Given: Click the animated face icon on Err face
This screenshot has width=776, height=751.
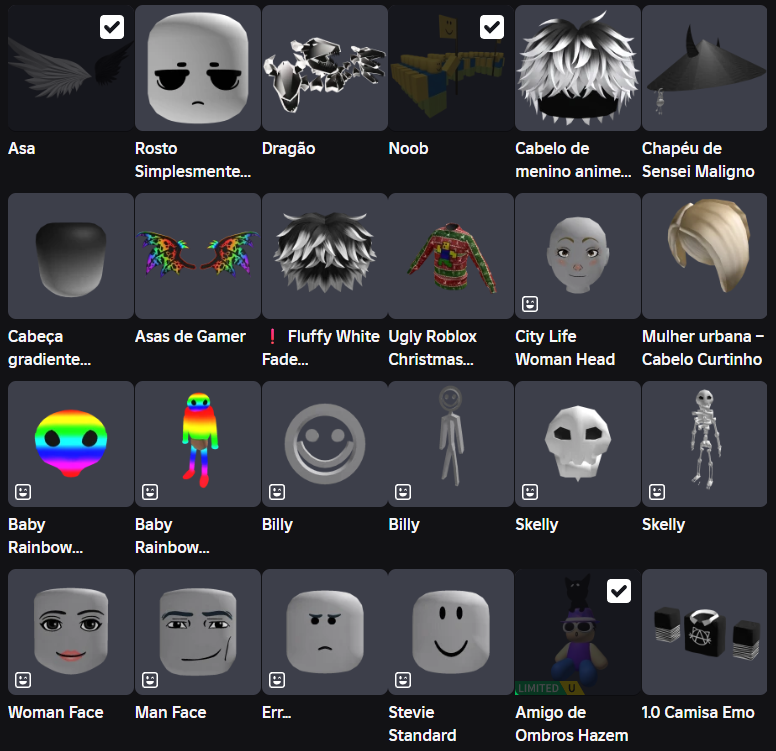Looking at the screenshot, I should click(277, 680).
